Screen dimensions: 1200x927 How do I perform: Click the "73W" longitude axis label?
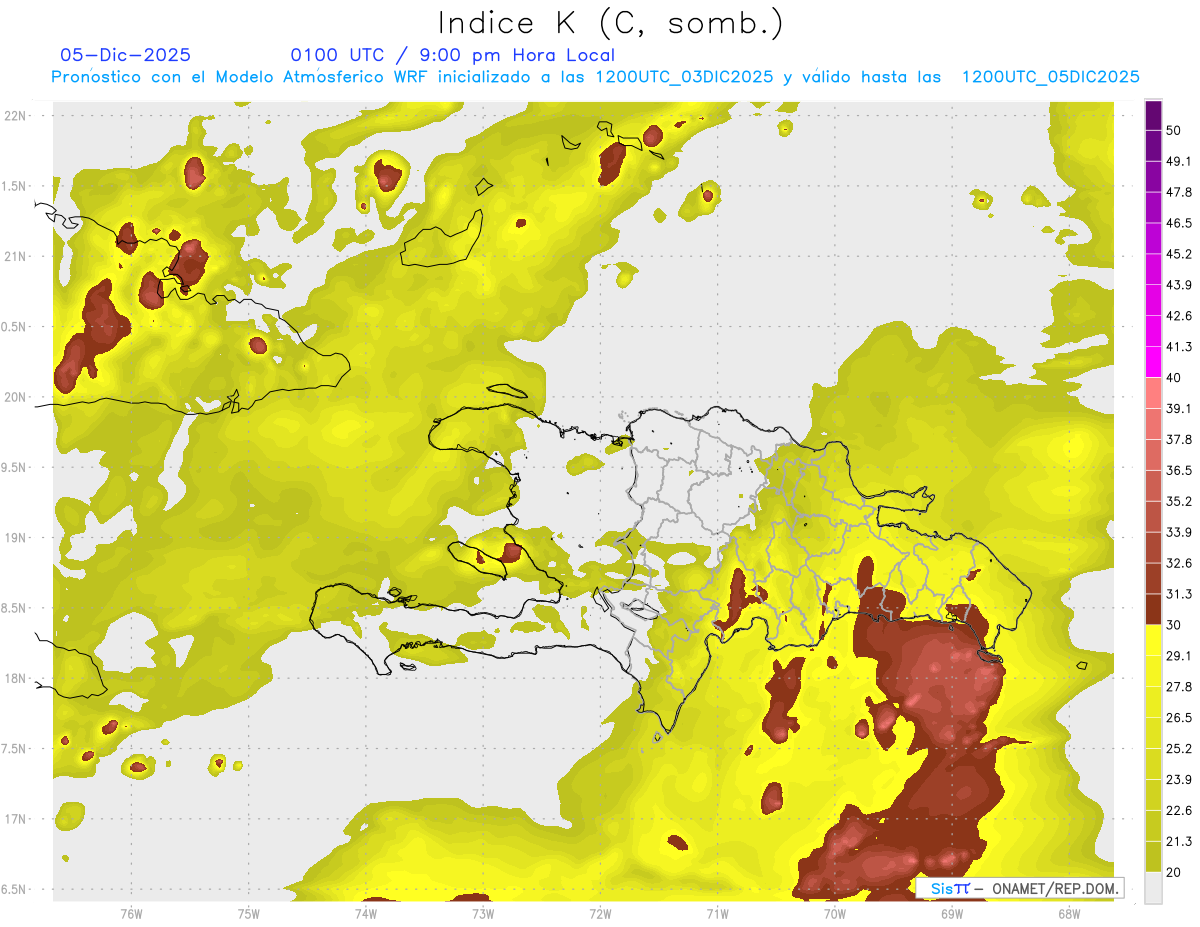tap(483, 913)
